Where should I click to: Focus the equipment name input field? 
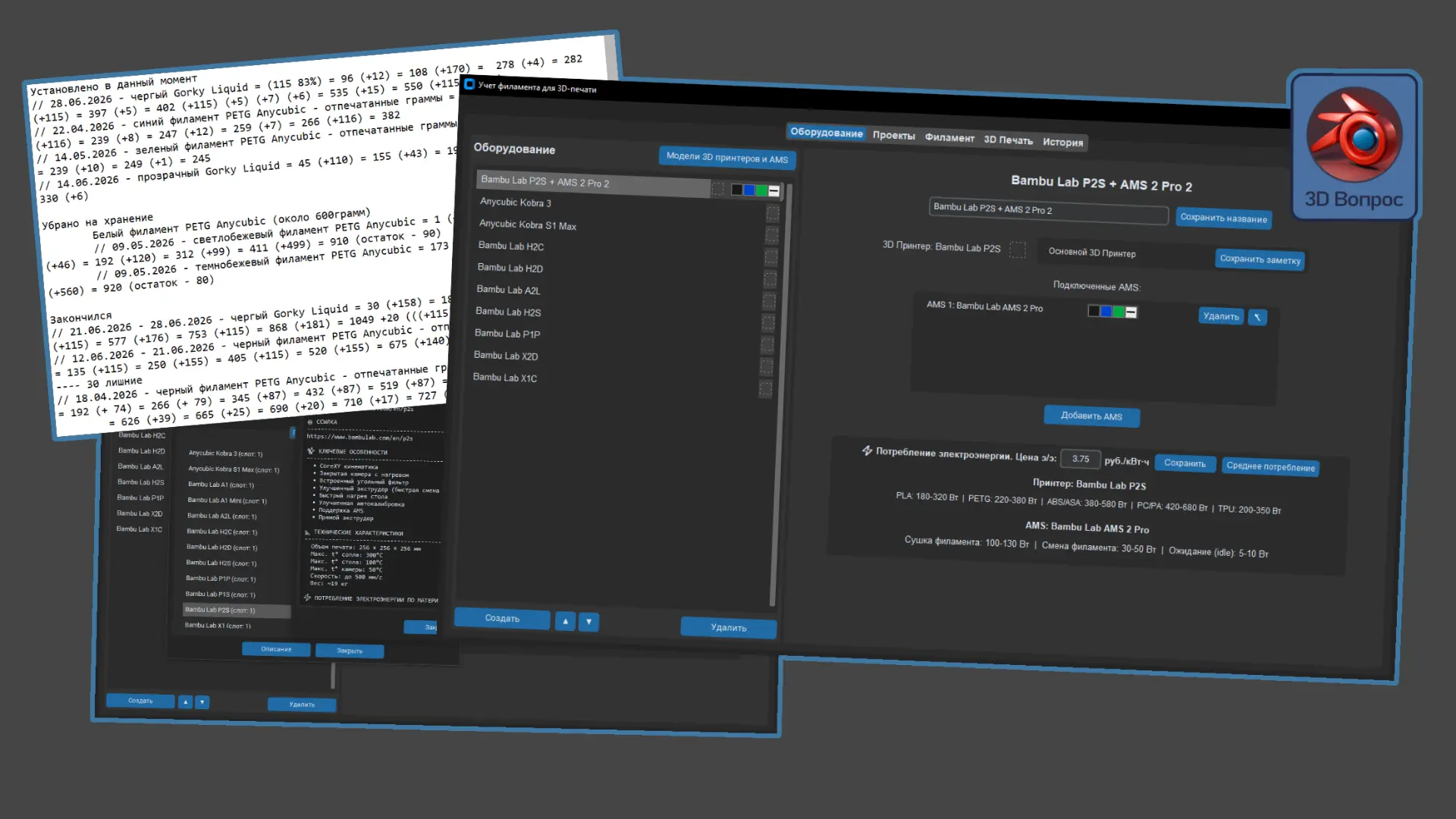(x=1049, y=210)
